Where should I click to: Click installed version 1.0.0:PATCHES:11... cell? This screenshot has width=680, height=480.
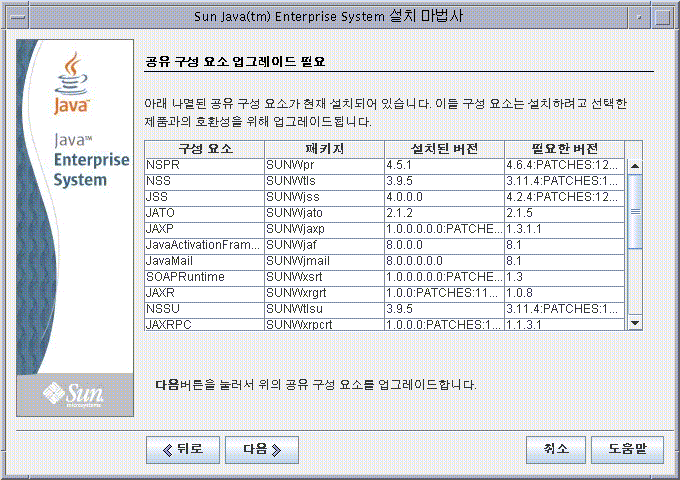445,293
